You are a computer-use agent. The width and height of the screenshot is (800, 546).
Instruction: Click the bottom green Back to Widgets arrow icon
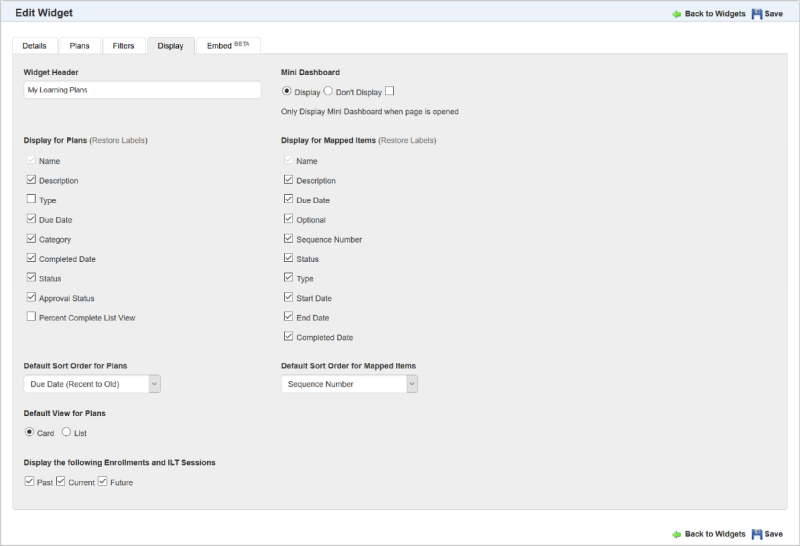pos(677,534)
